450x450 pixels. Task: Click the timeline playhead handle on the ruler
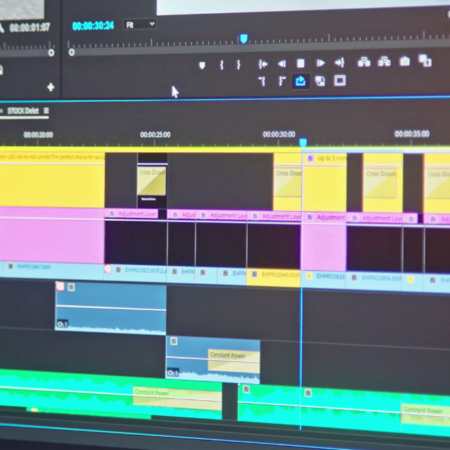303,143
